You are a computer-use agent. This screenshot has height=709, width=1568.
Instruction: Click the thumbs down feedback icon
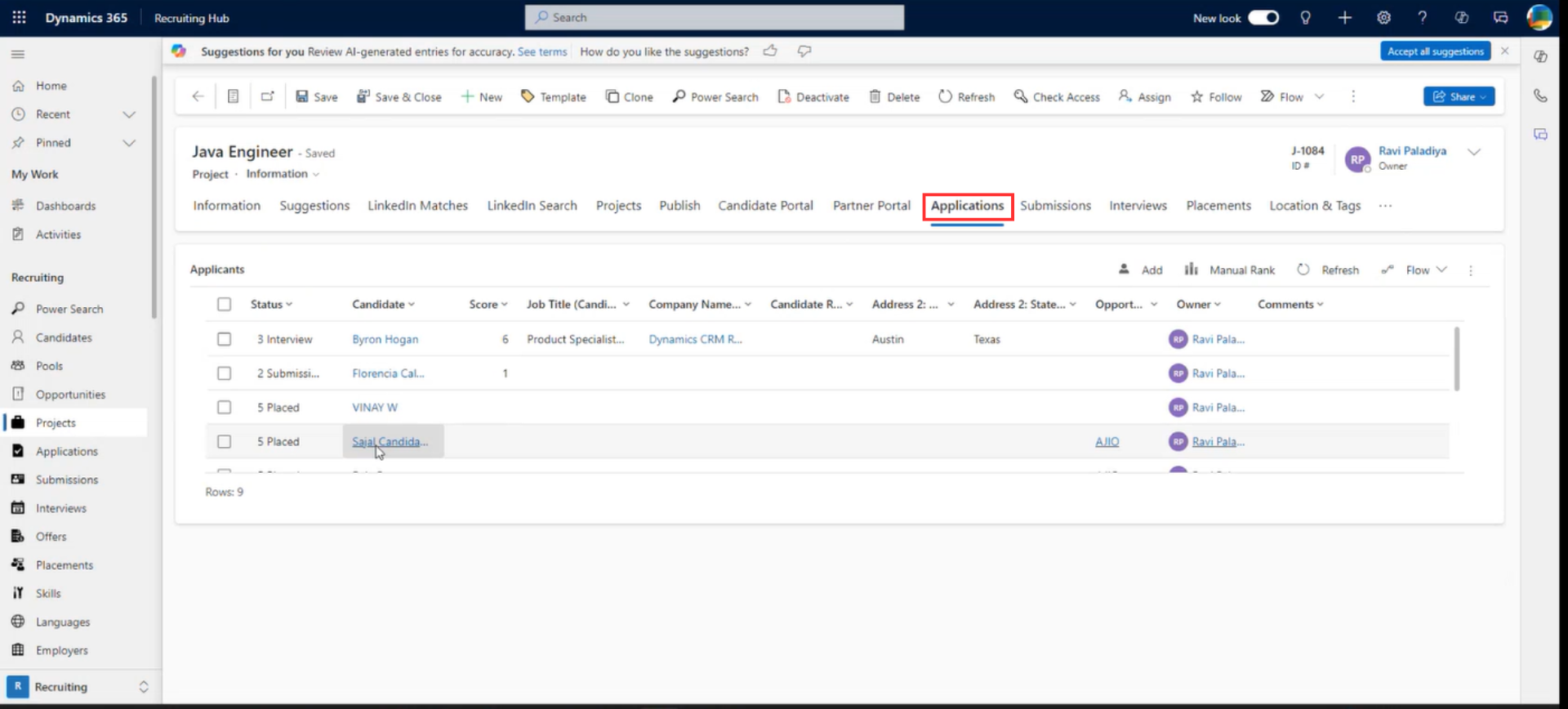click(804, 51)
